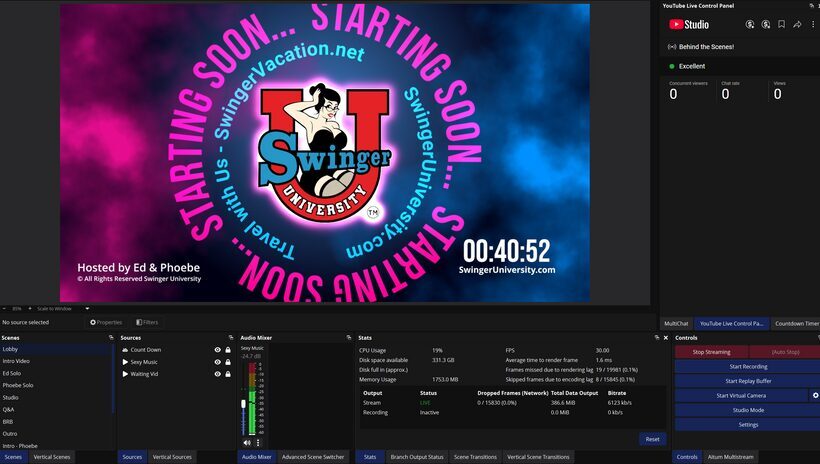
Task: Click the first monetization icon in YouTube Studio
Action: (749, 25)
